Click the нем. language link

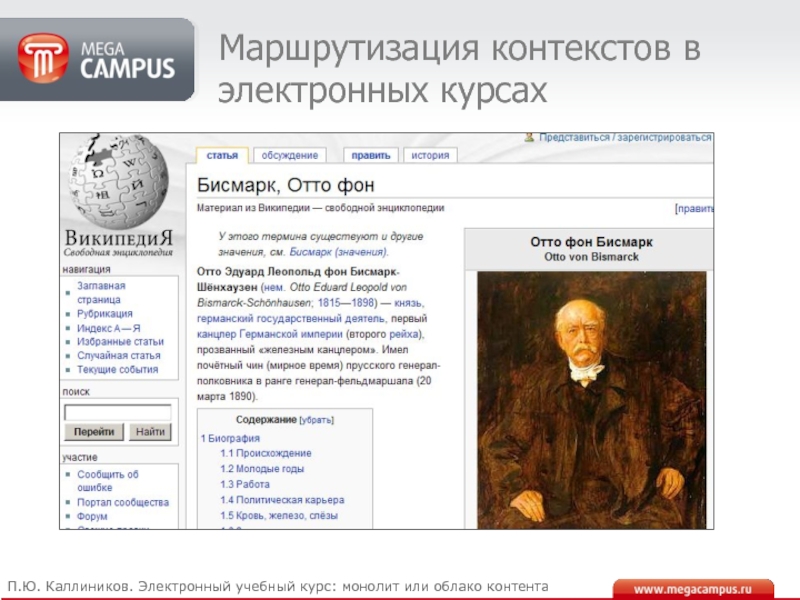[x=274, y=287]
